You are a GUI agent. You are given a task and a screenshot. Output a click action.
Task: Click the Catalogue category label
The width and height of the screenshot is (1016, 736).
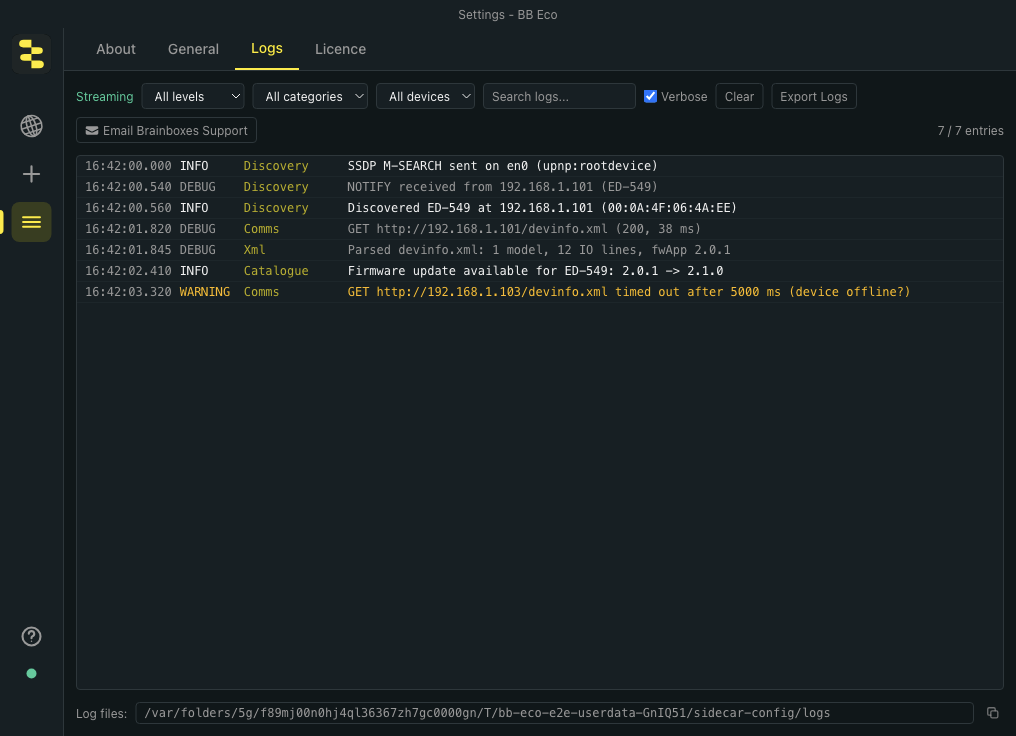coord(275,271)
